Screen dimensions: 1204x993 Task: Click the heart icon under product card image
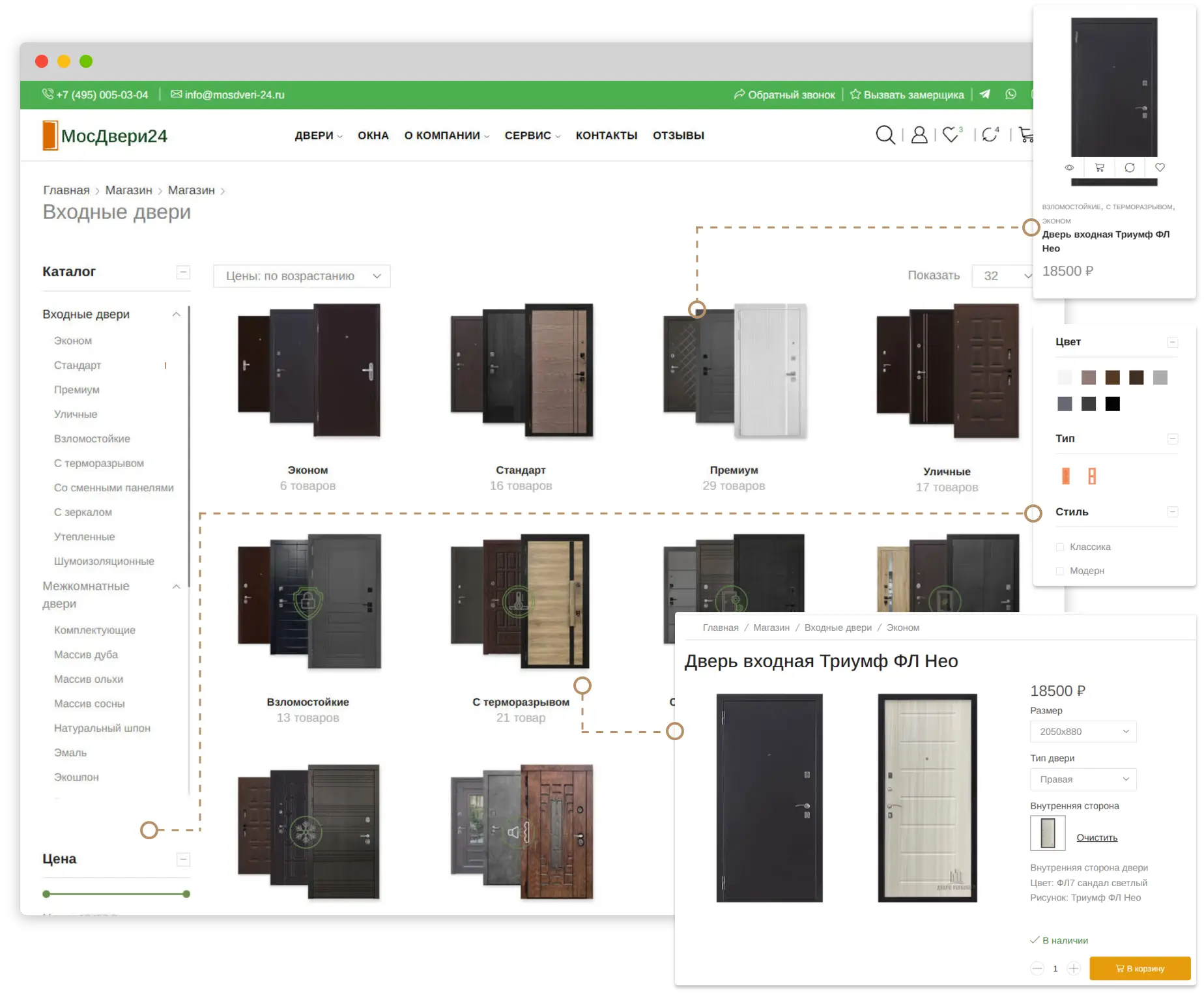coord(1160,167)
